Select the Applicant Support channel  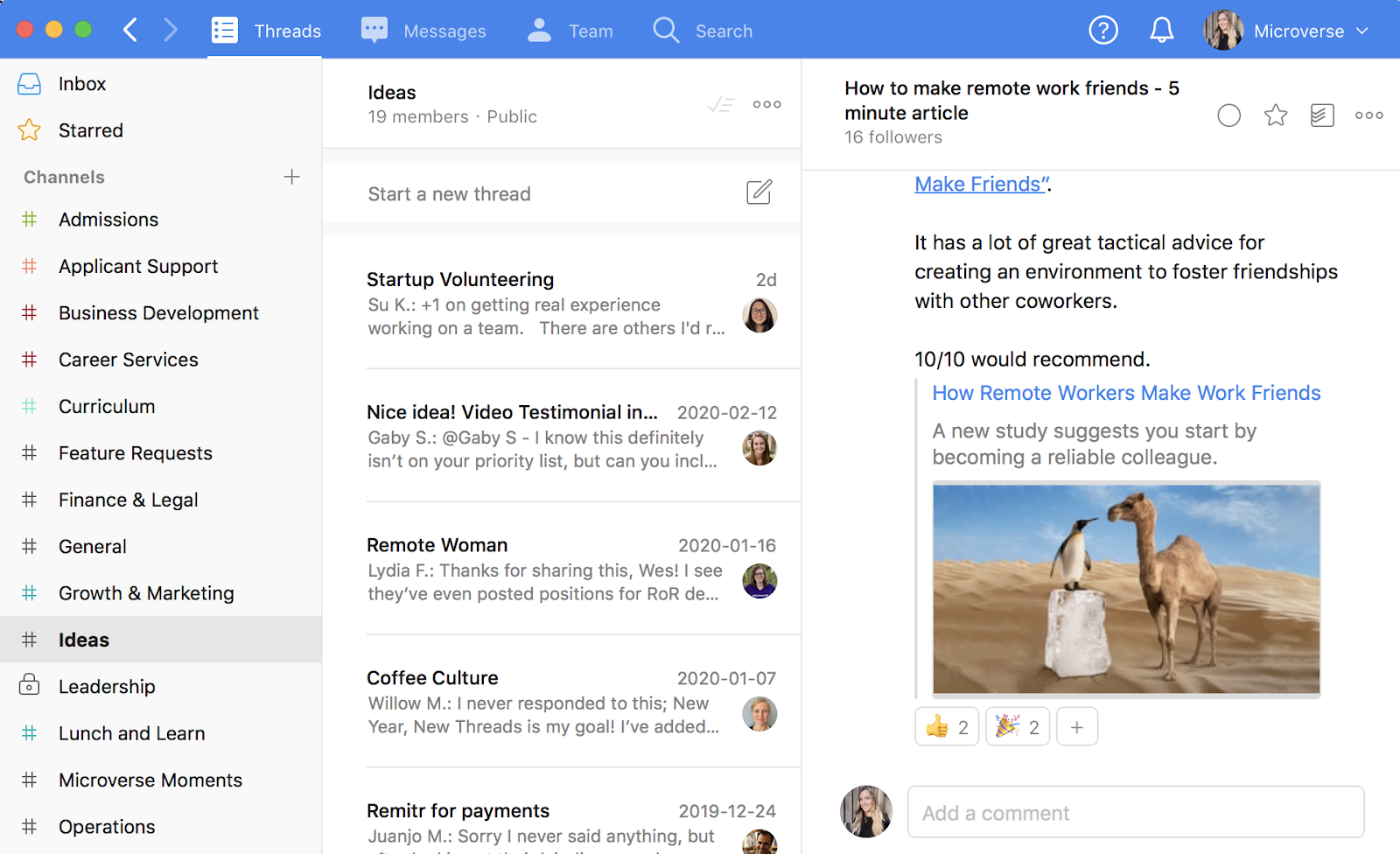pos(161,266)
